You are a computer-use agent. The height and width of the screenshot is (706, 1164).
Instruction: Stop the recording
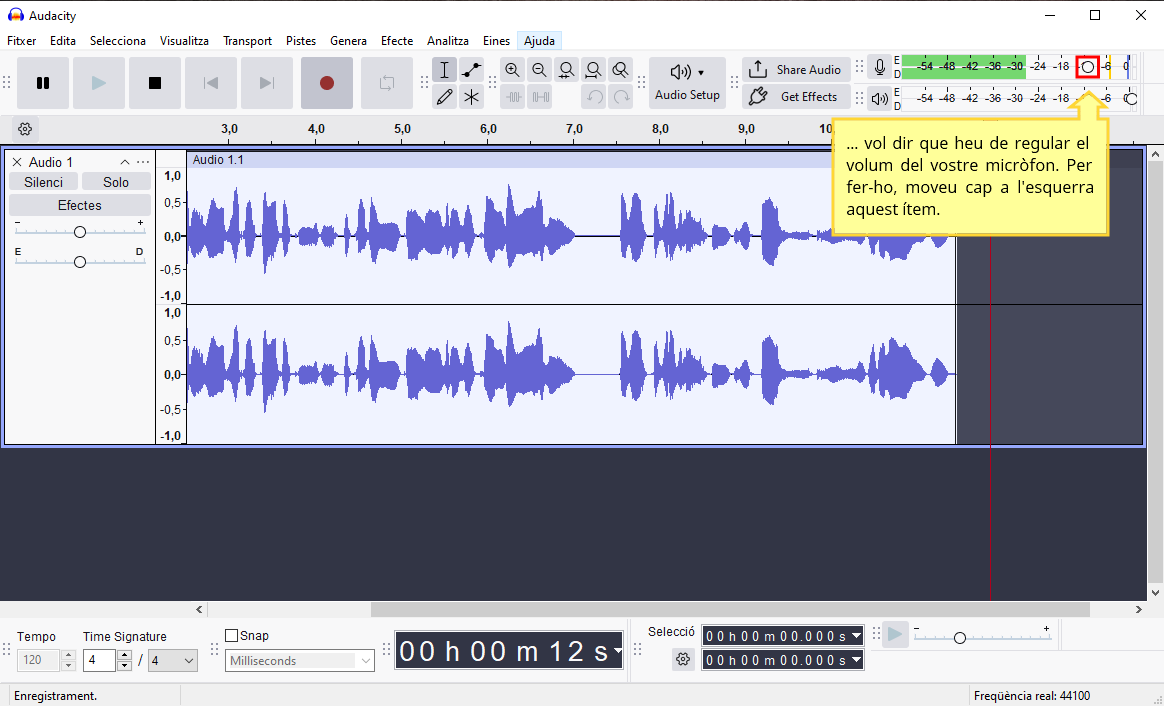154,83
